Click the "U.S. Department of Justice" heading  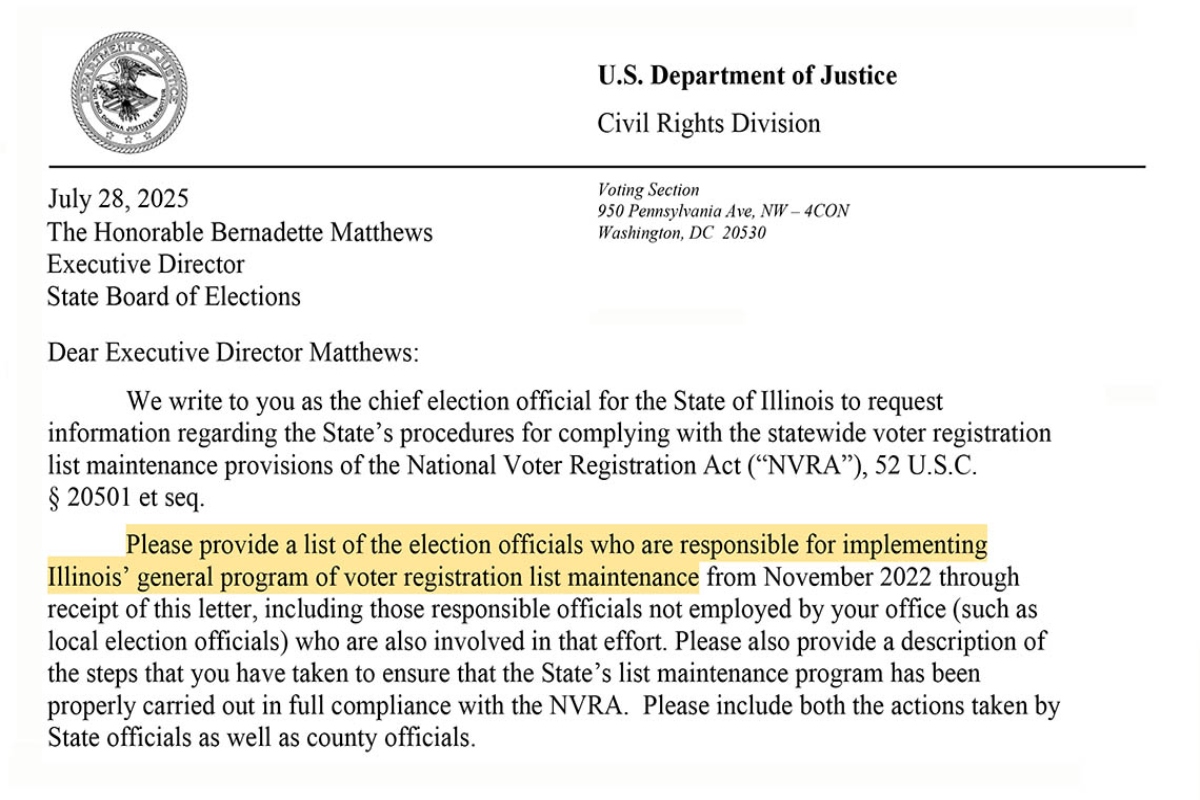point(746,76)
